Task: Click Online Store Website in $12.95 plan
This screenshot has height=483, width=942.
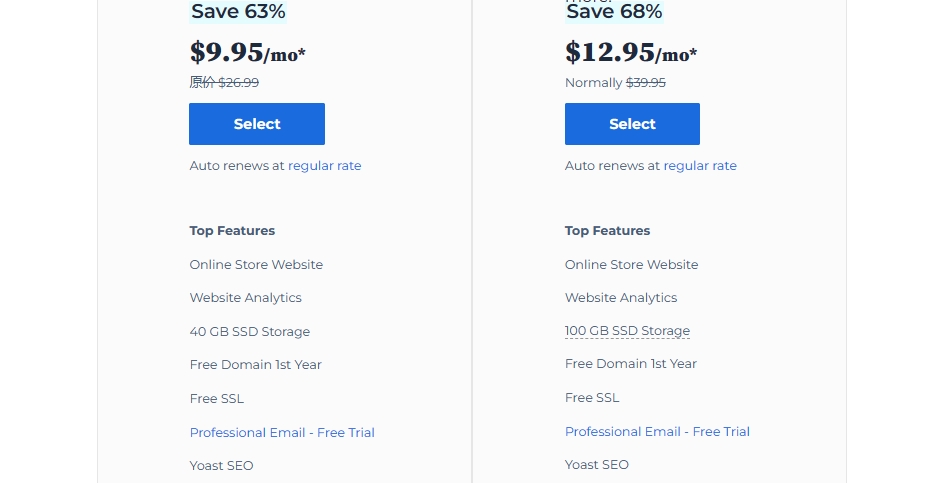Action: 632,265
